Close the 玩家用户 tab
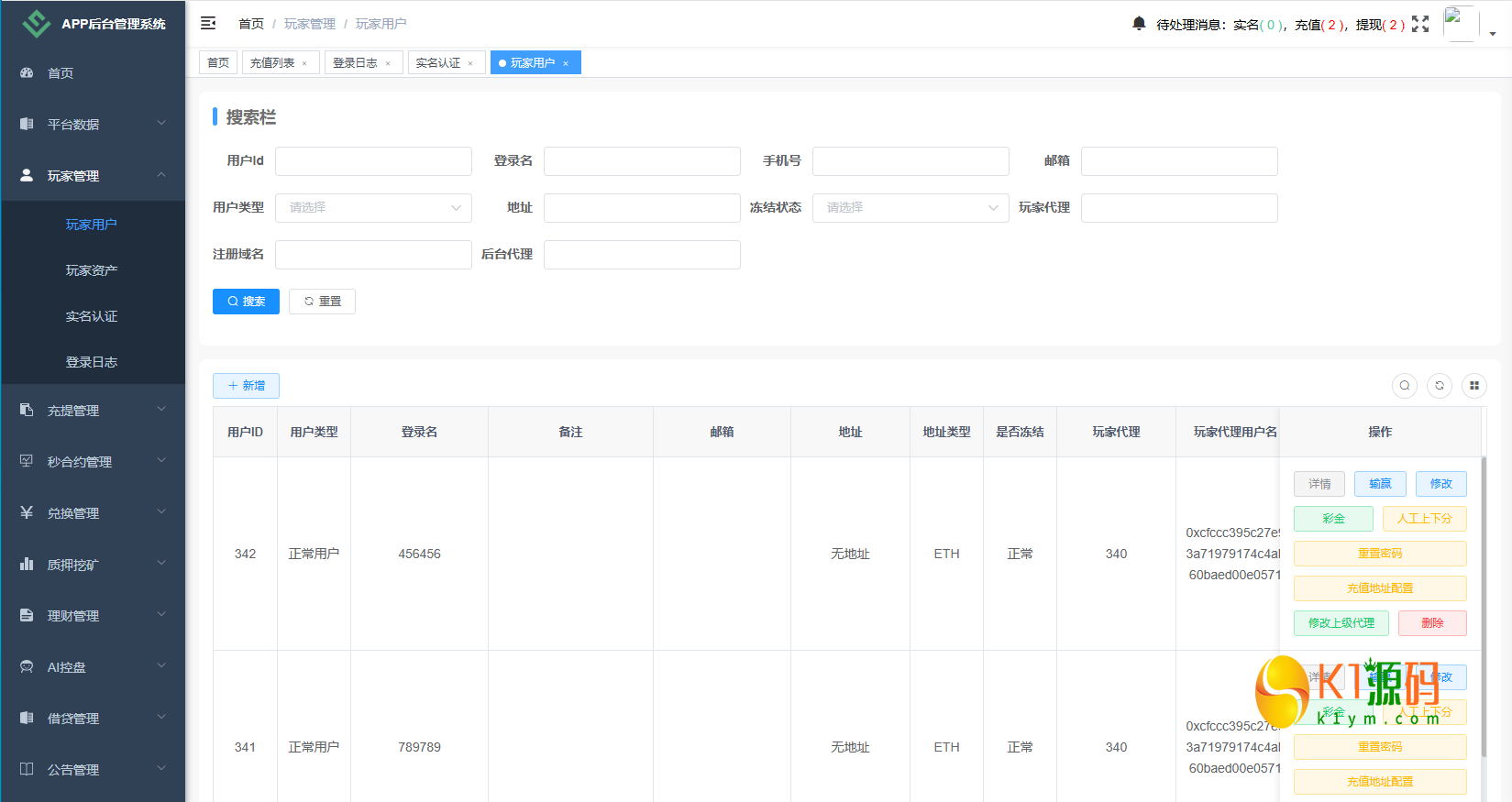Viewport: 1512px width, 802px height. 566,63
